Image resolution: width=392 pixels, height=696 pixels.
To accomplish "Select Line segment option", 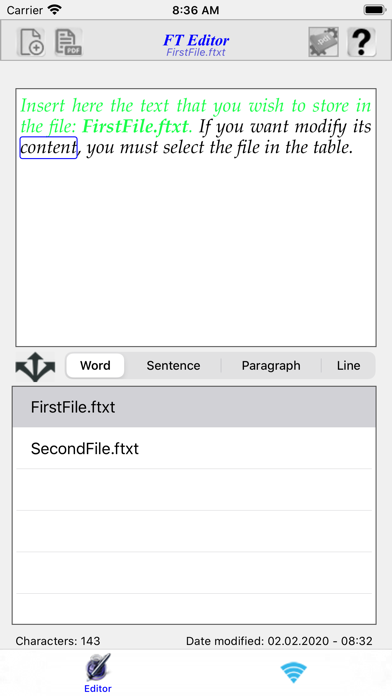I will [348, 366].
